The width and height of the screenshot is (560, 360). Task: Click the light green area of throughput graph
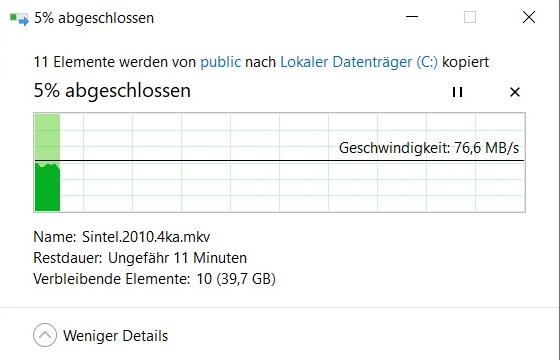(47, 137)
